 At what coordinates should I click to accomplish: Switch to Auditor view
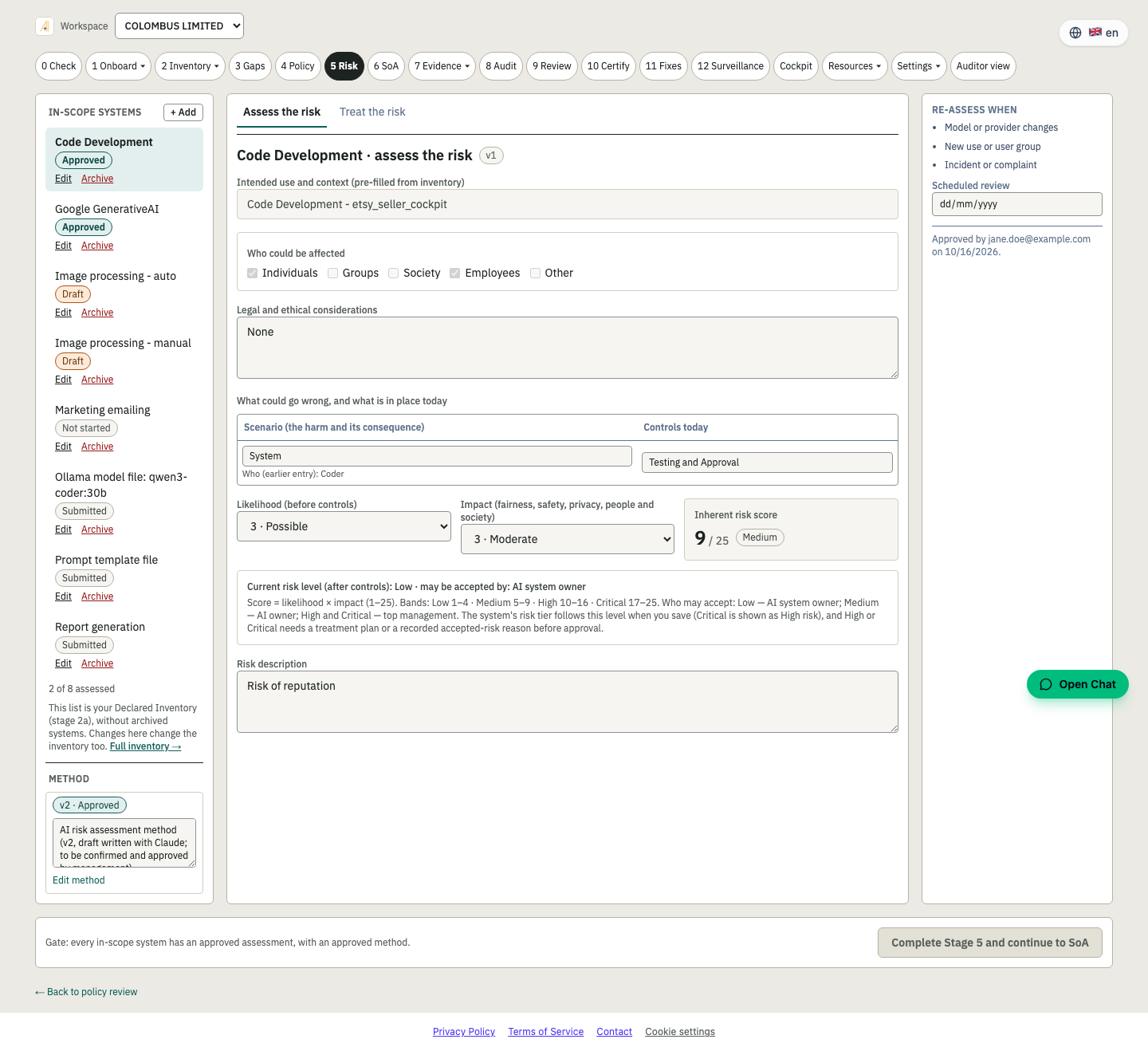point(983,66)
